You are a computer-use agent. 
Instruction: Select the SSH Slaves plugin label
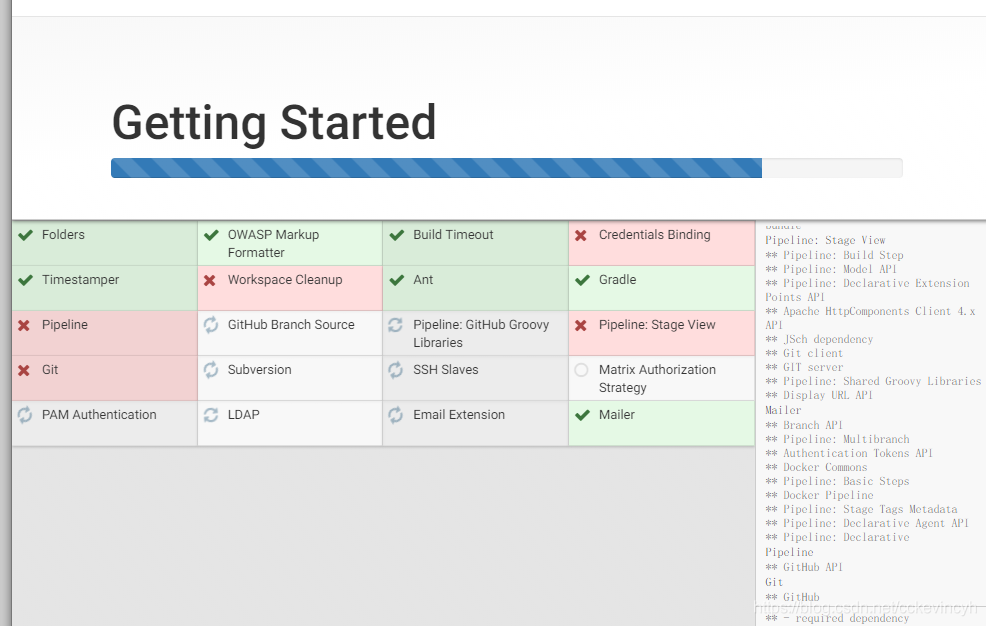(x=446, y=370)
